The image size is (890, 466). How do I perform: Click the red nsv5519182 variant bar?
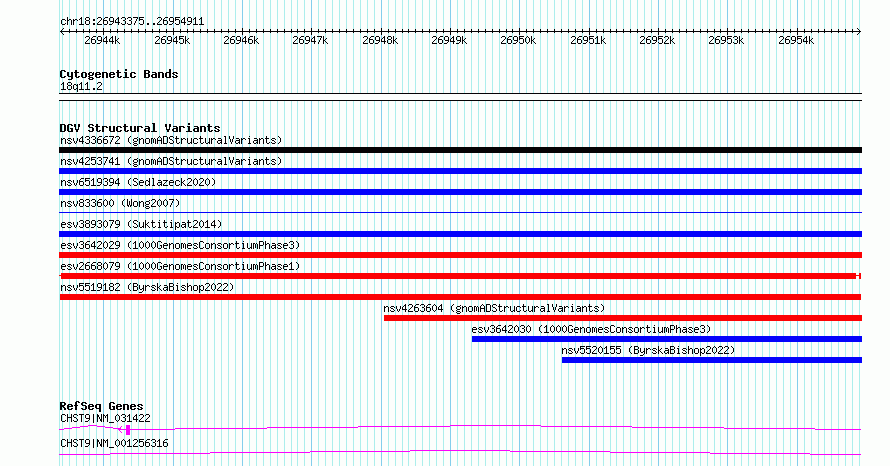pyautogui.click(x=460, y=297)
